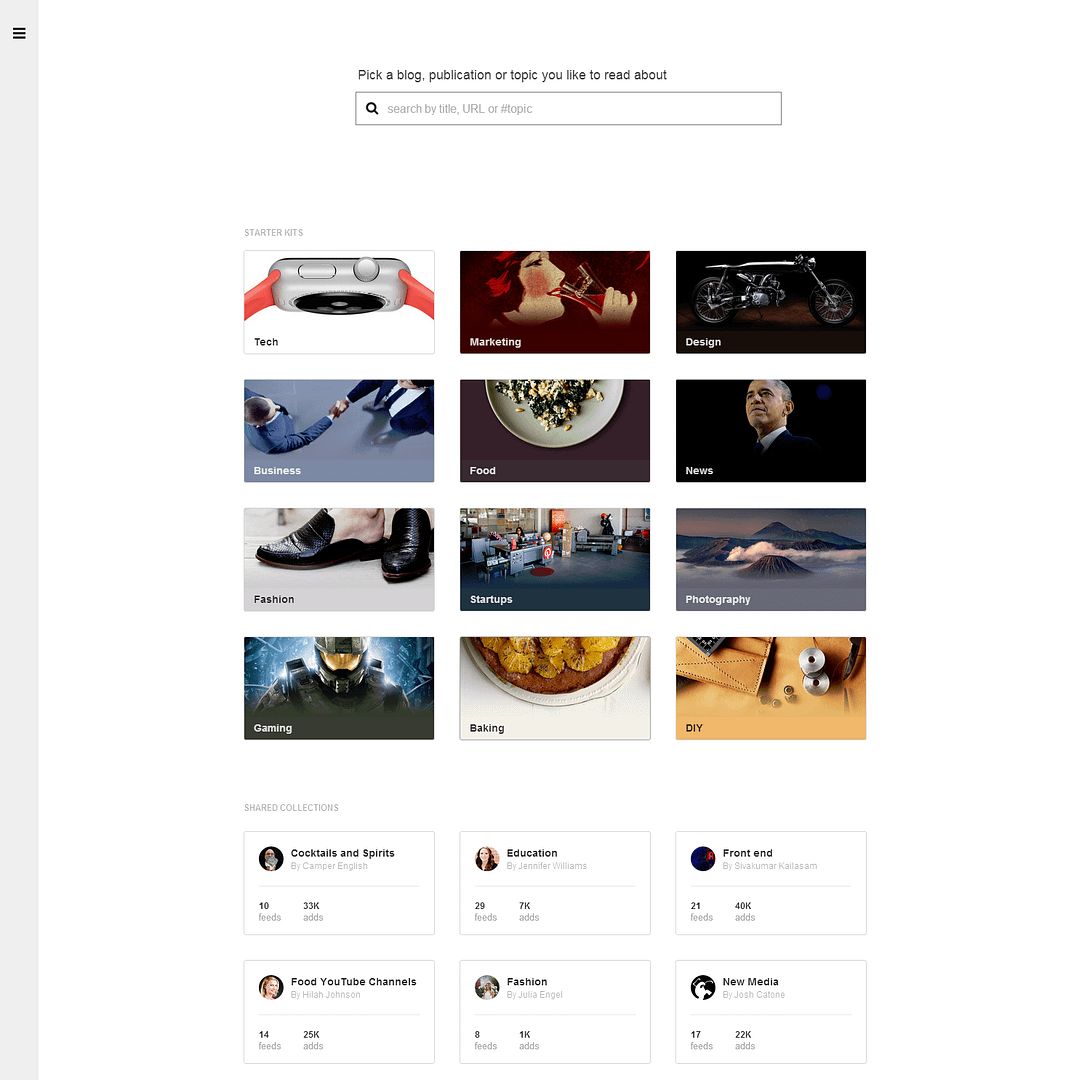Click Hilah Johnson's avatar photo
Screen dimensions: 1071x1080
[271, 987]
